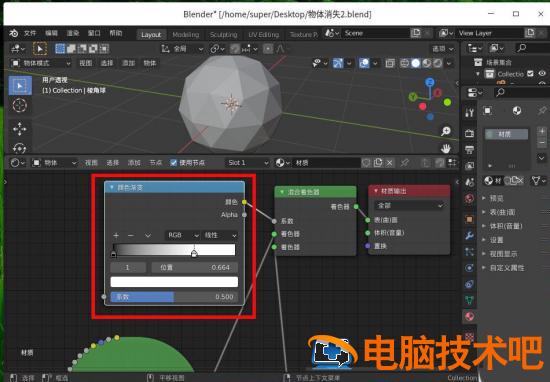Open the World properties tab
The width and height of the screenshot is (550, 382).
pyautogui.click(x=469, y=199)
